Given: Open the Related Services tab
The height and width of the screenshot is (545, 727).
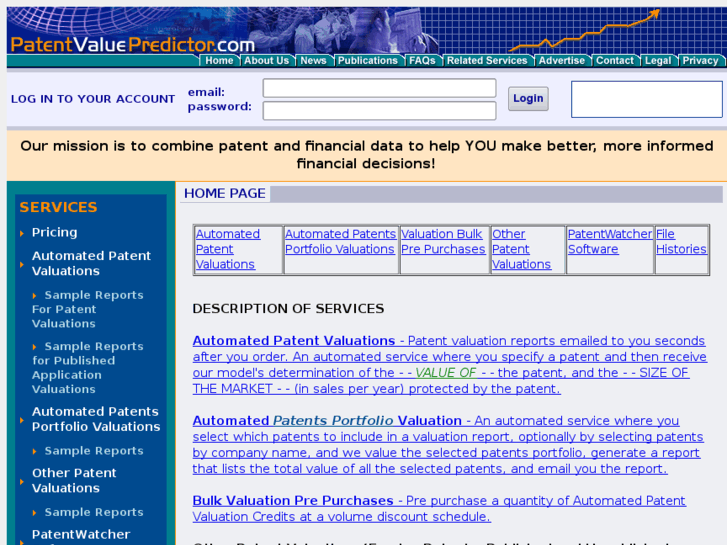Looking at the screenshot, I should pyautogui.click(x=487, y=61).
